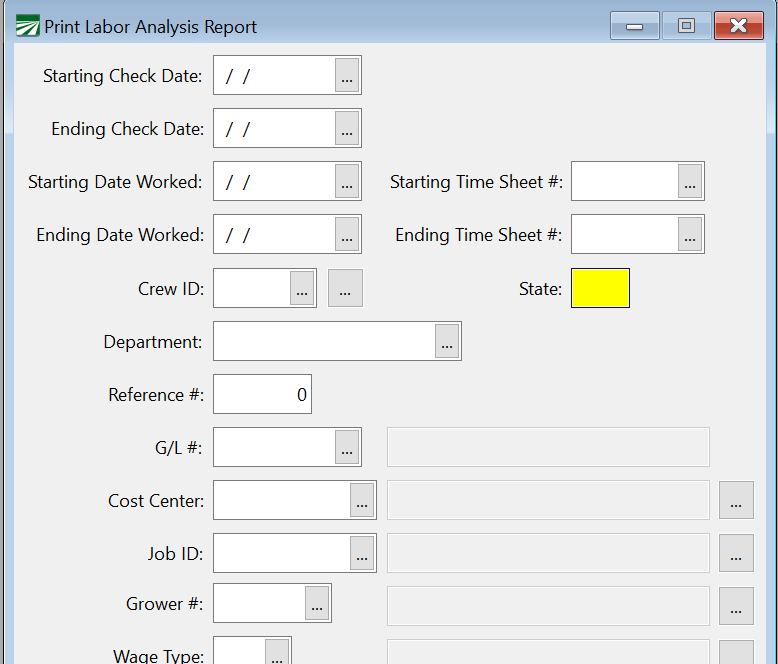
Task: Click into the Reference # field
Action: (262, 394)
